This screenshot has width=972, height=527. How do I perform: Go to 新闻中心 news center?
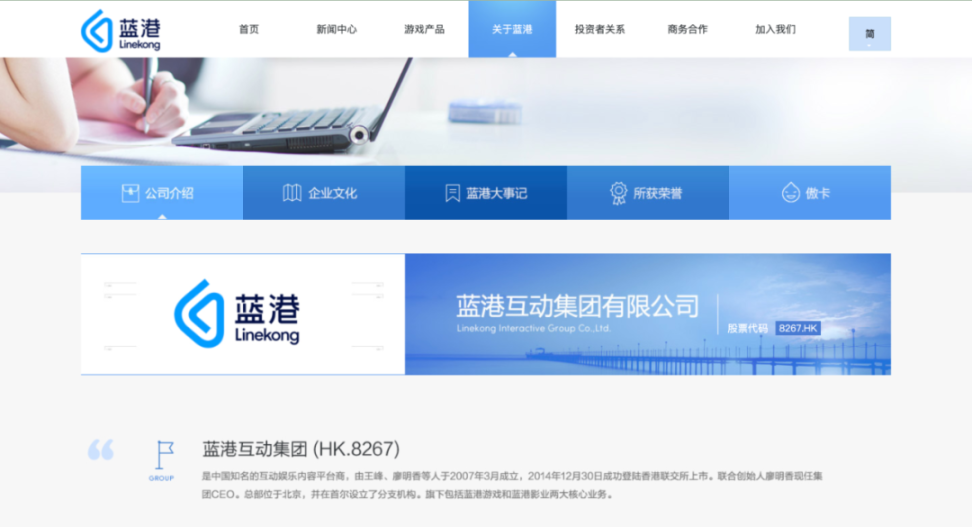(x=336, y=29)
